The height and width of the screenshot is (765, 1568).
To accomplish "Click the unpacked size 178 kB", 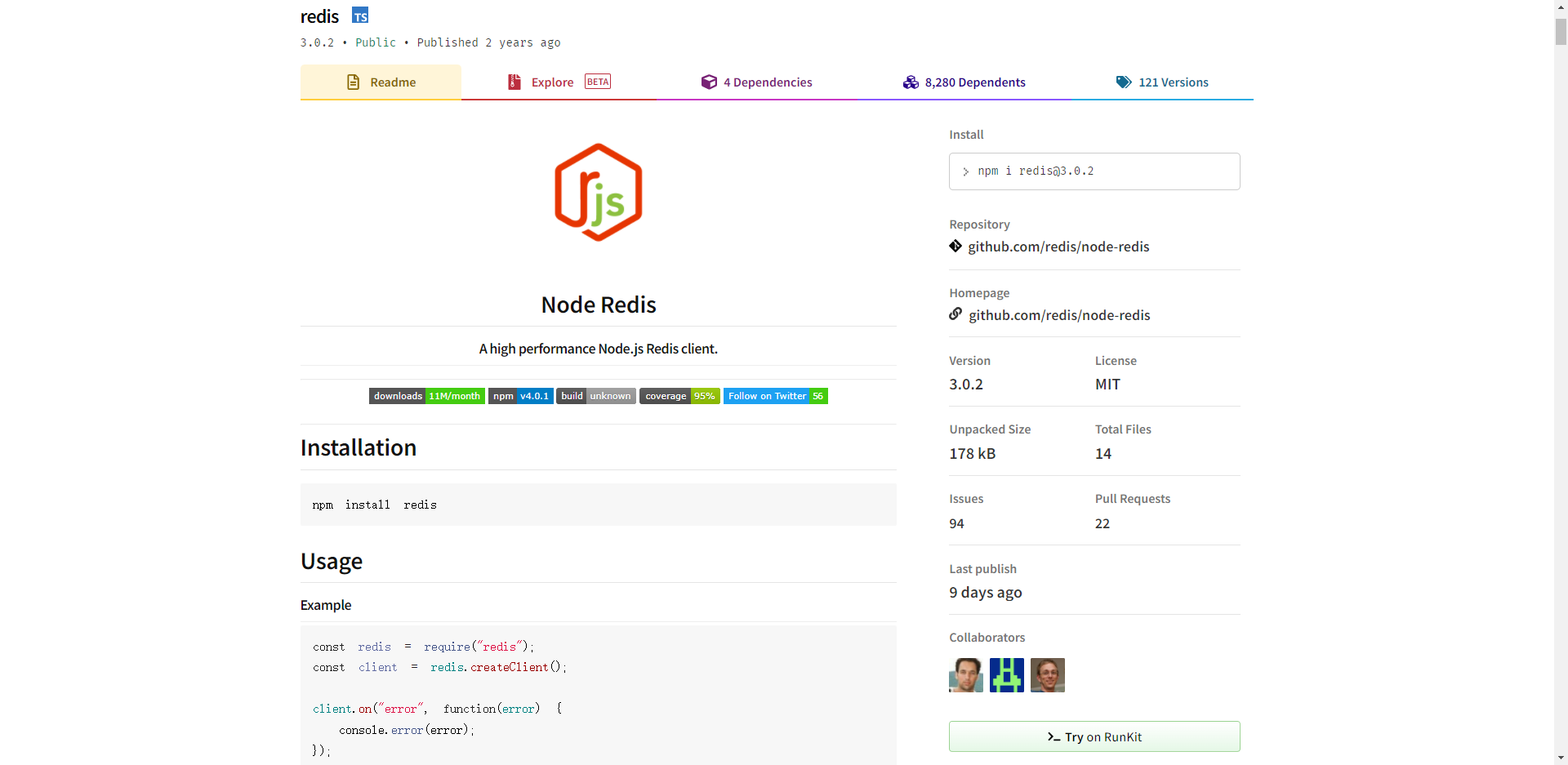I will pos(972,453).
